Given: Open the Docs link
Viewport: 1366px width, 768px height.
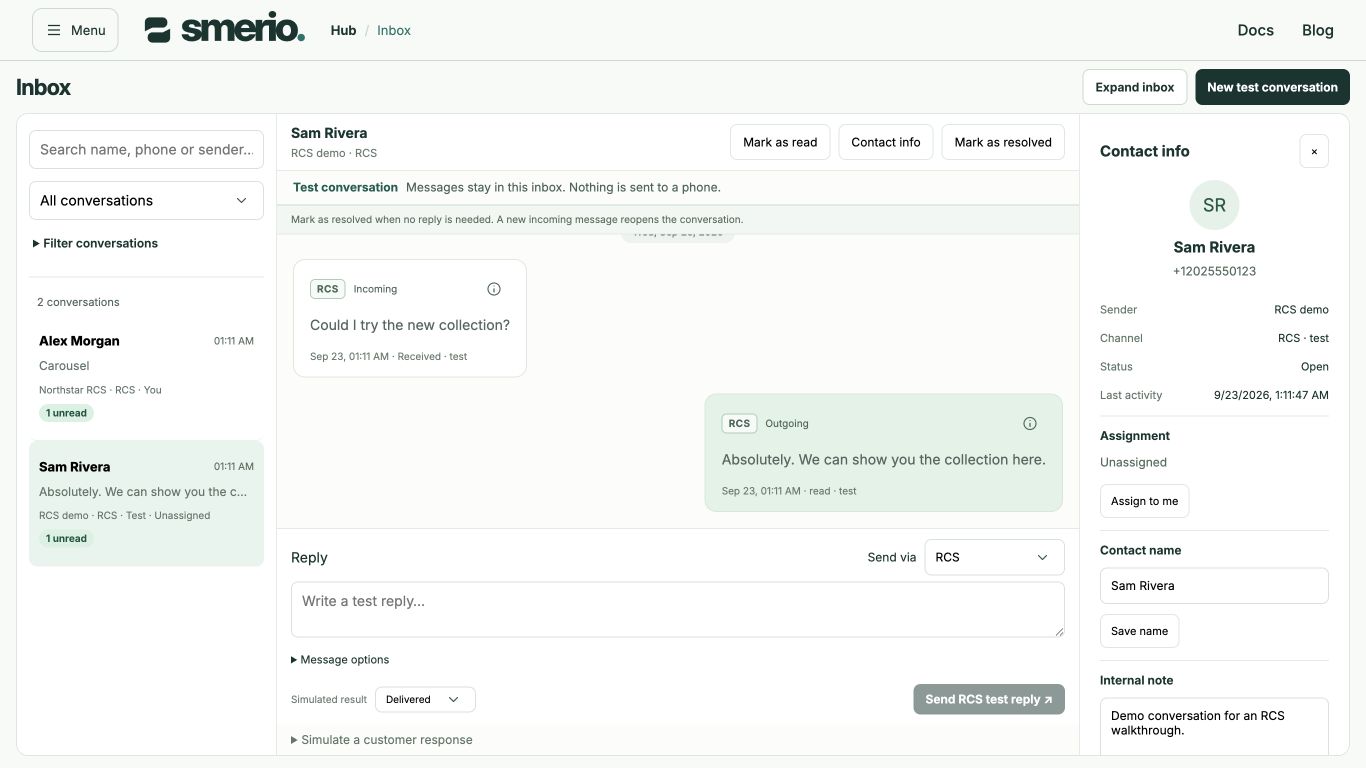Looking at the screenshot, I should [1255, 30].
